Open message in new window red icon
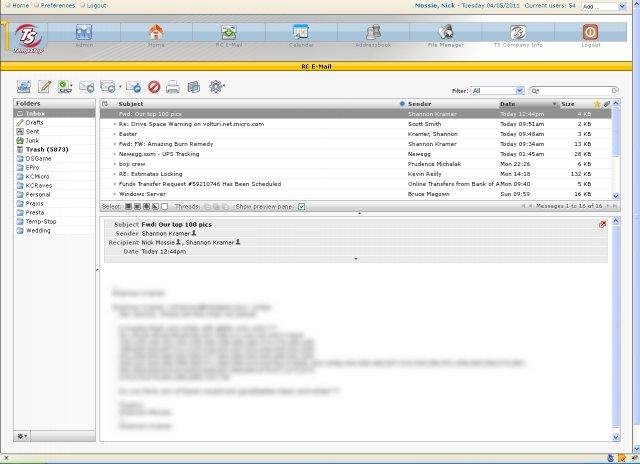Viewport: 640px width, 464px height. (602, 224)
